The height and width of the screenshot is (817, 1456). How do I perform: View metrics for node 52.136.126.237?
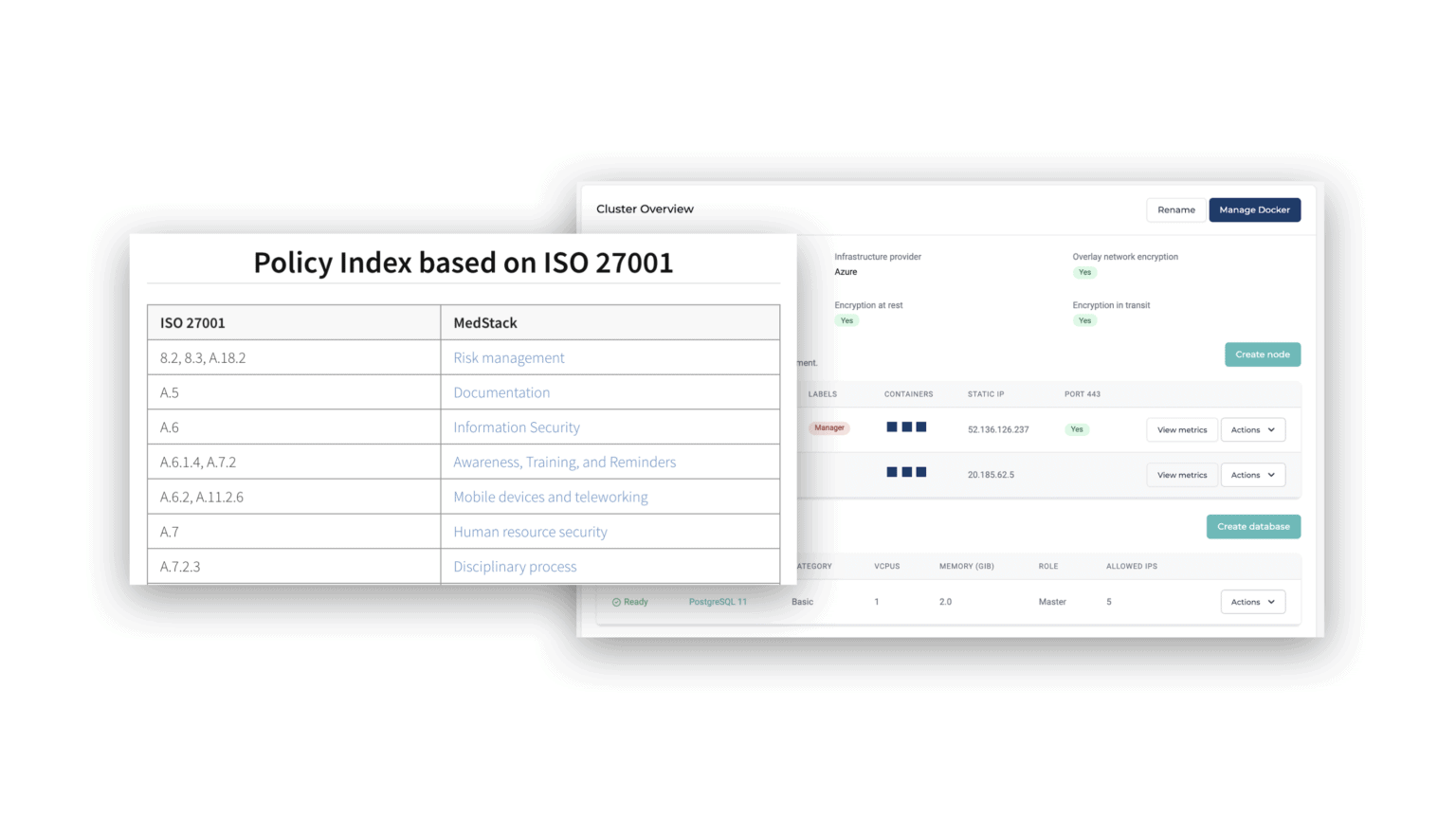[1182, 429]
